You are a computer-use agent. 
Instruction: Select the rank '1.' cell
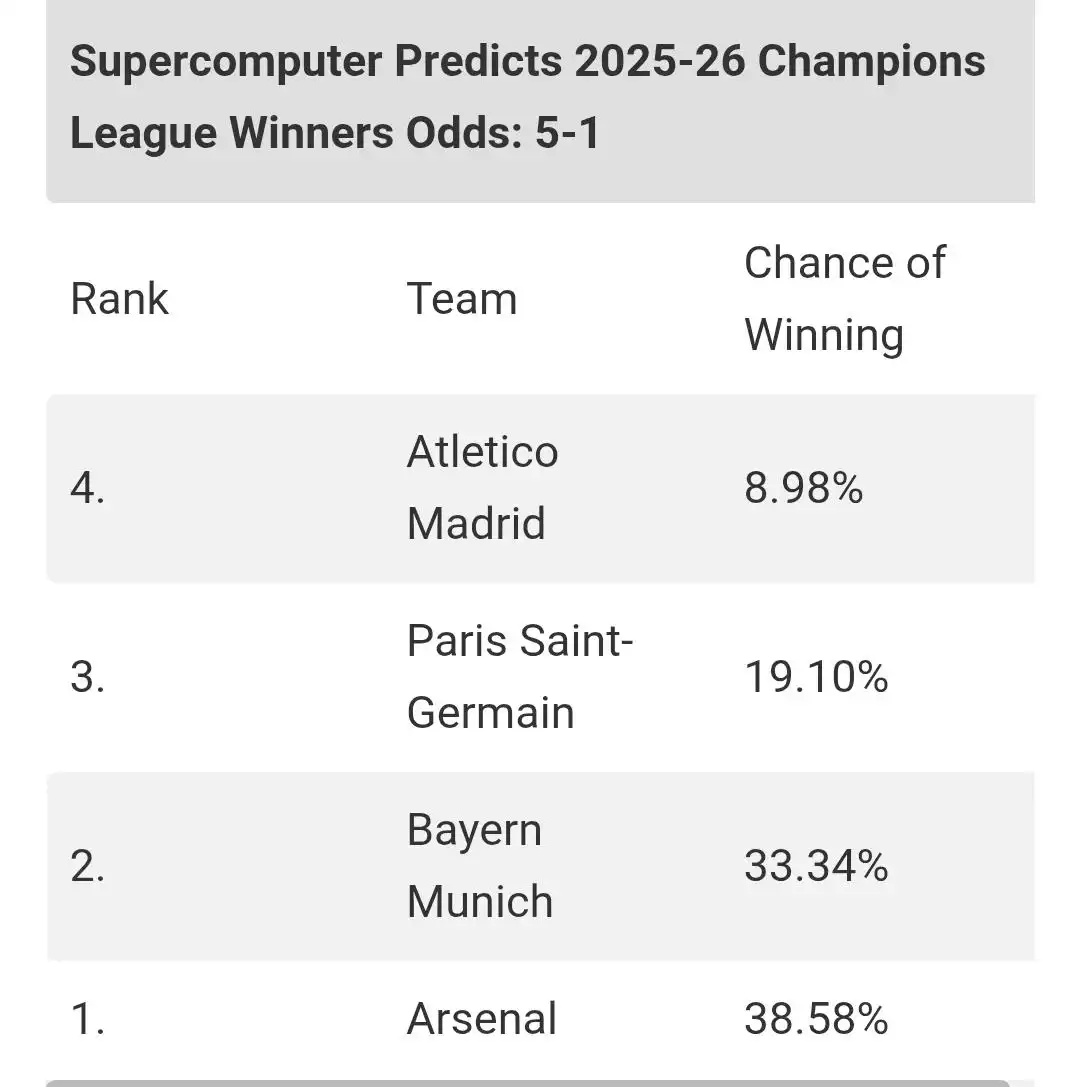click(x=86, y=1019)
